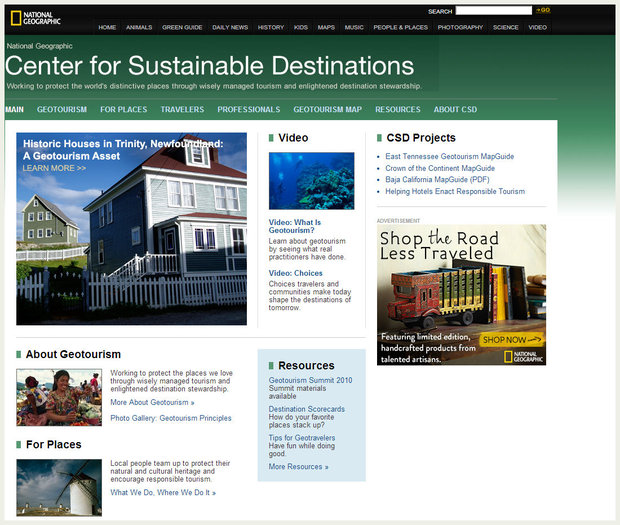Open Video: What Is Geotourism link
This screenshot has height=525, width=620.
pos(294,226)
